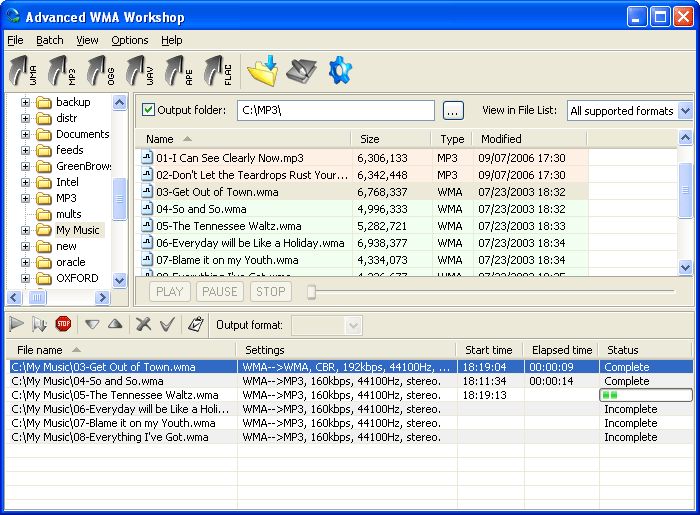The width and height of the screenshot is (700, 515).
Task: Convert to FLAC toolbar icon
Action: pos(218,71)
